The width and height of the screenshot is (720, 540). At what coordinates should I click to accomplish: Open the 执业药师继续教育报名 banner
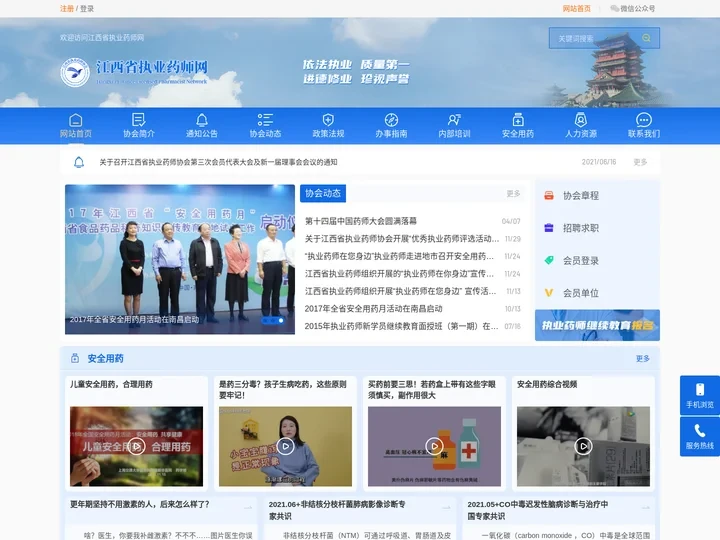click(597, 325)
